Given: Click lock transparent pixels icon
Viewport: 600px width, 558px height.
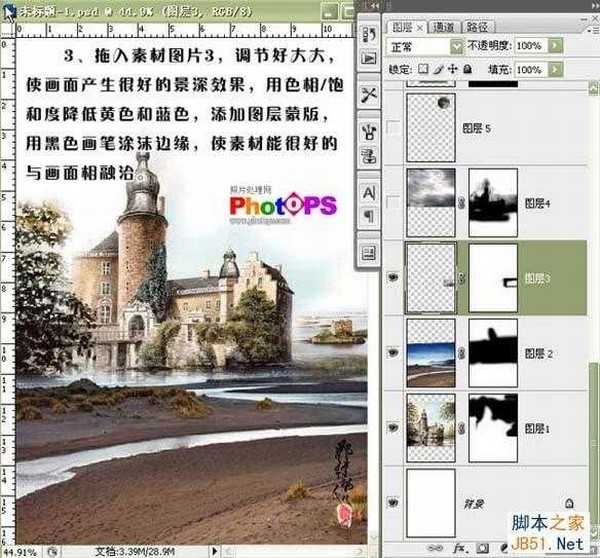Looking at the screenshot, I should 423,70.
